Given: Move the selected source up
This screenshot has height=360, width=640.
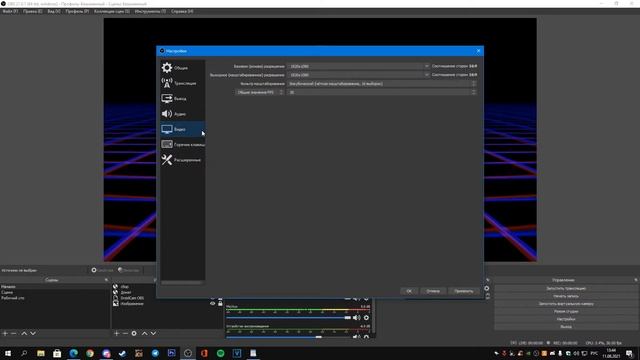Looking at the screenshot, I should tap(144, 333).
